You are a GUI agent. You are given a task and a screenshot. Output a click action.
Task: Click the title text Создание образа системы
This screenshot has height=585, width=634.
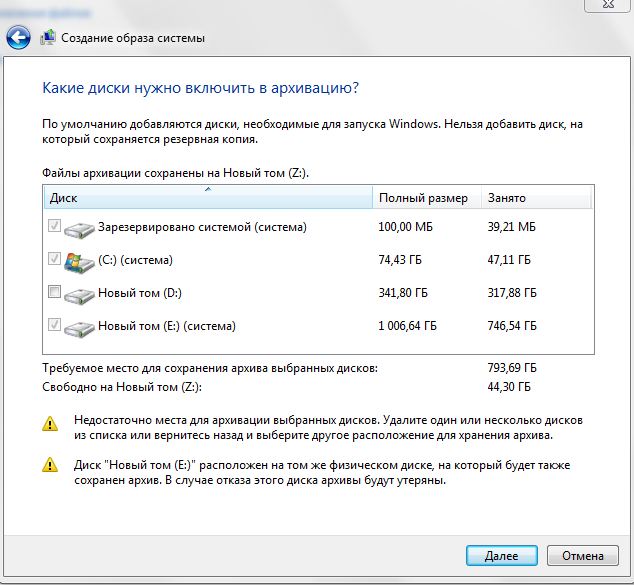(133, 38)
